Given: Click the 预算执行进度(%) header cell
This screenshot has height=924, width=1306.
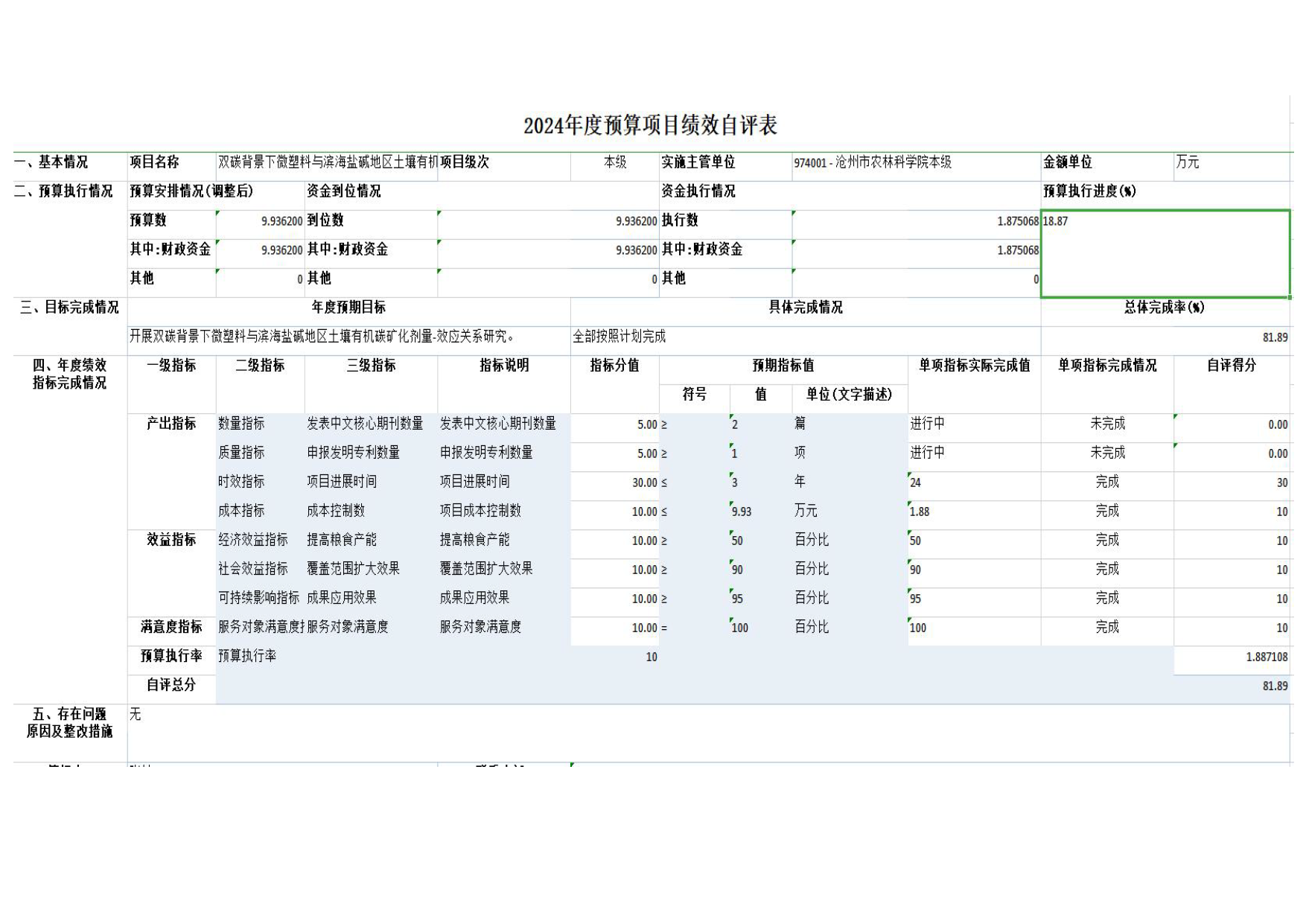Looking at the screenshot, I should point(1089,191).
